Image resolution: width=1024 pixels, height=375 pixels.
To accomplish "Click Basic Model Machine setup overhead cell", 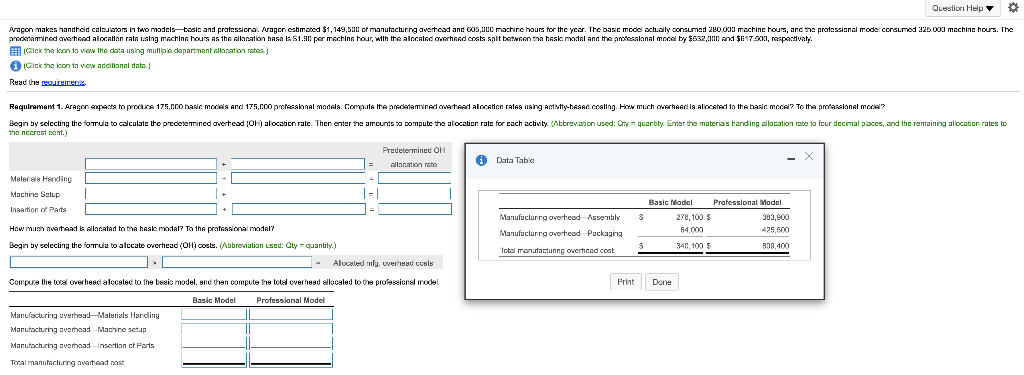I will (214, 329).
